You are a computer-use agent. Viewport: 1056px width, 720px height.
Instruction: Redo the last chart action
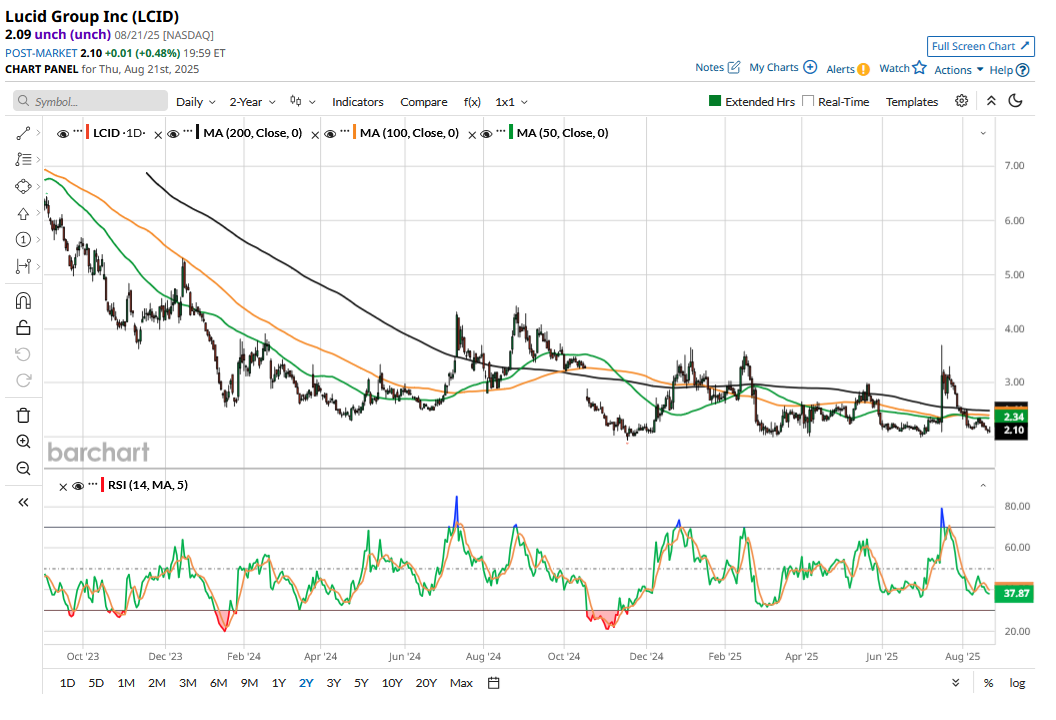23,381
